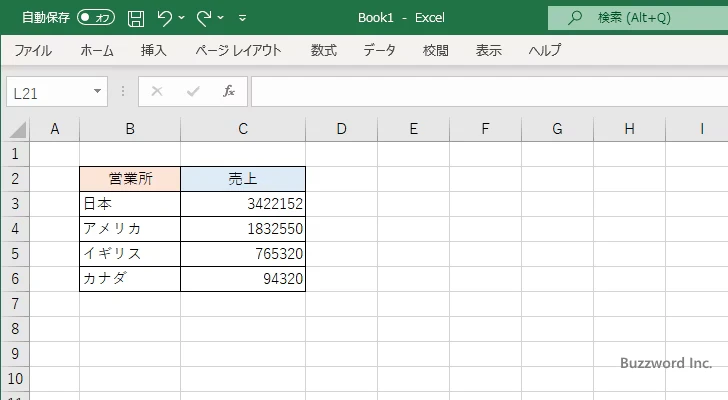
Task: Expand the Name Box dropdown arrow
Action: pyautogui.click(x=98, y=91)
